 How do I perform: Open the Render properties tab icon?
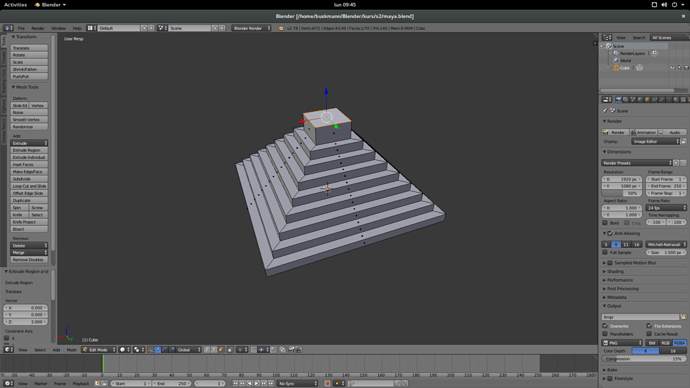point(619,100)
